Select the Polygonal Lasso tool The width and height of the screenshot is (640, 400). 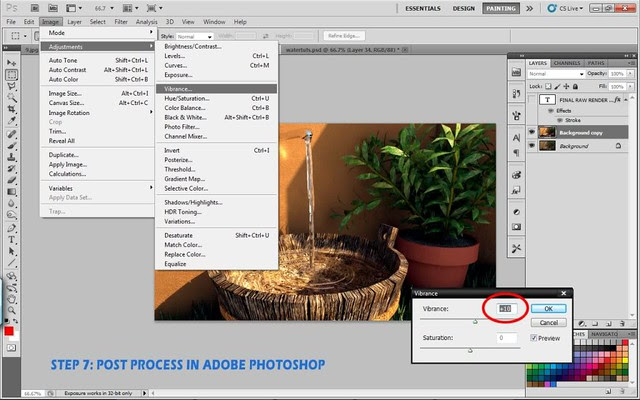(x=11, y=86)
